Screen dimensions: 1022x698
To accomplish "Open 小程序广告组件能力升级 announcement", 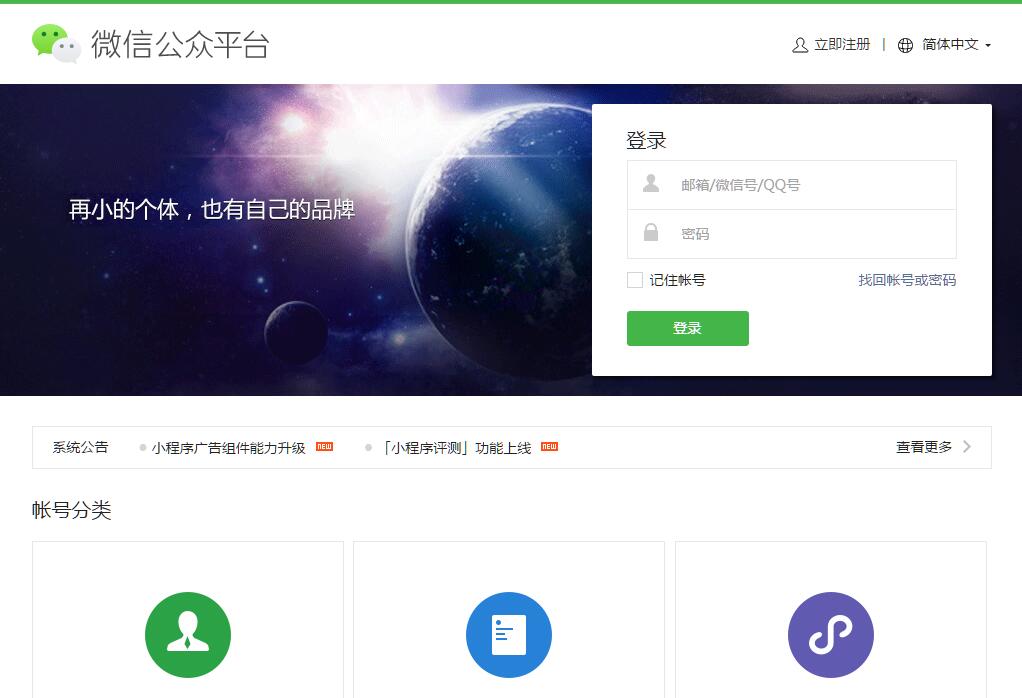I will 228,448.
